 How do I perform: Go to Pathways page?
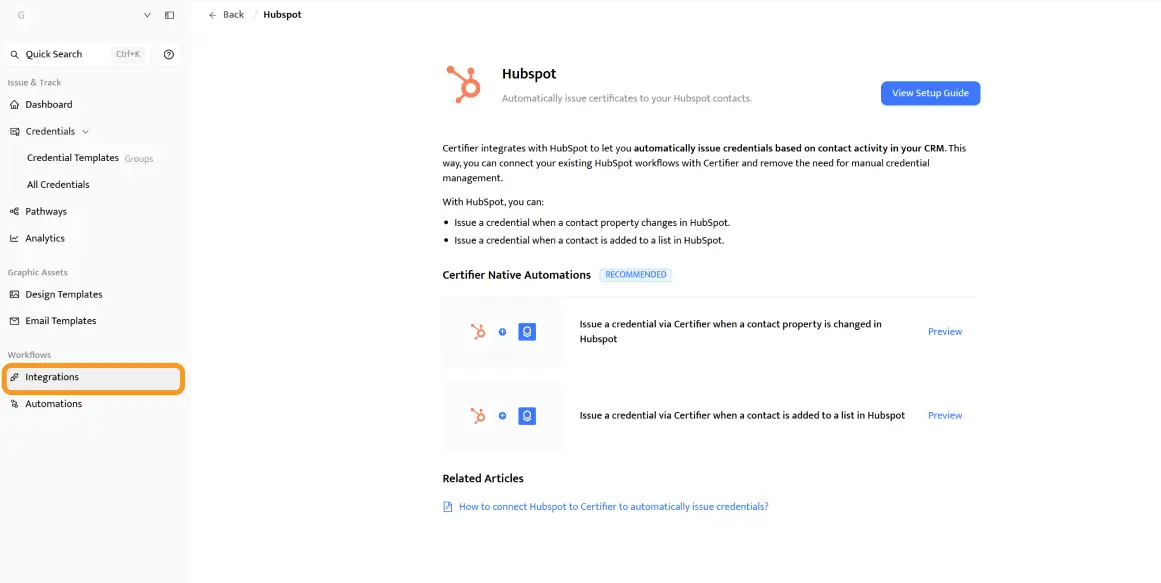pyautogui.click(x=46, y=211)
